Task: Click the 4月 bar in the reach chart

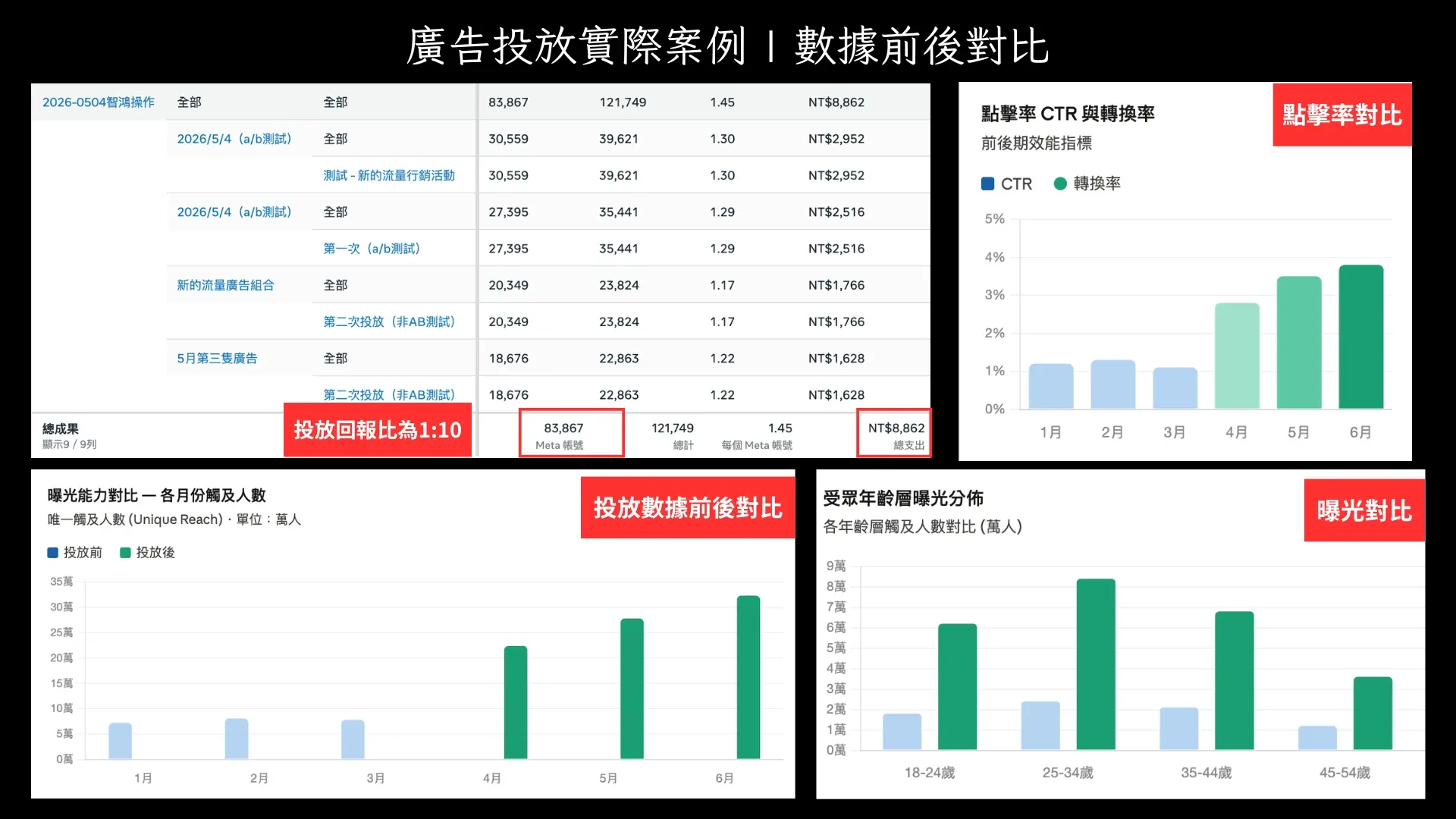Action: 516,702
